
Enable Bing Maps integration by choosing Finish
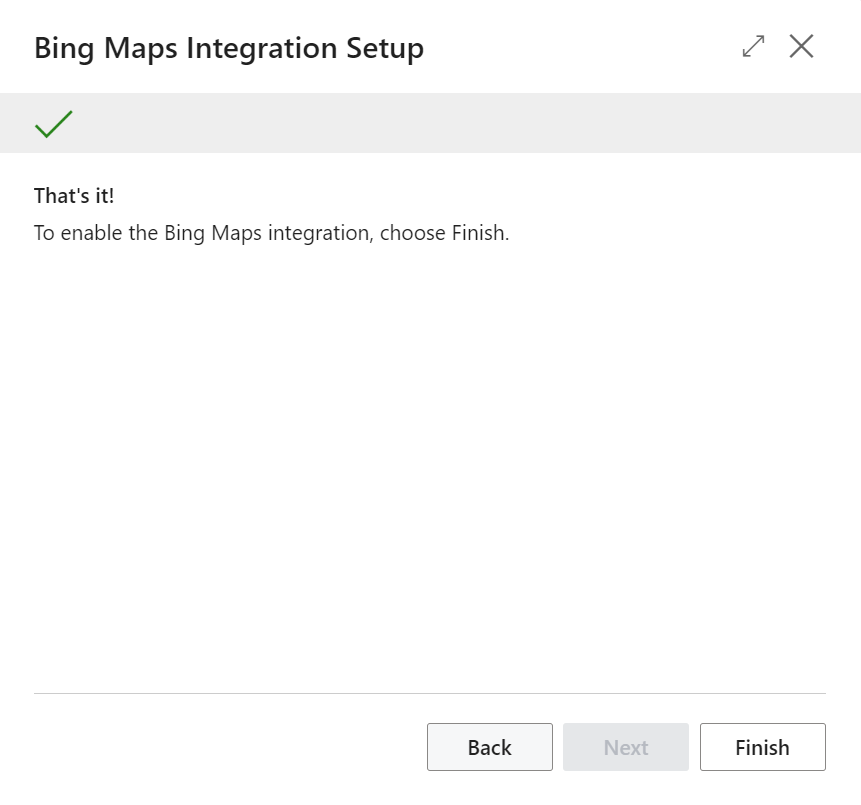coord(762,747)
